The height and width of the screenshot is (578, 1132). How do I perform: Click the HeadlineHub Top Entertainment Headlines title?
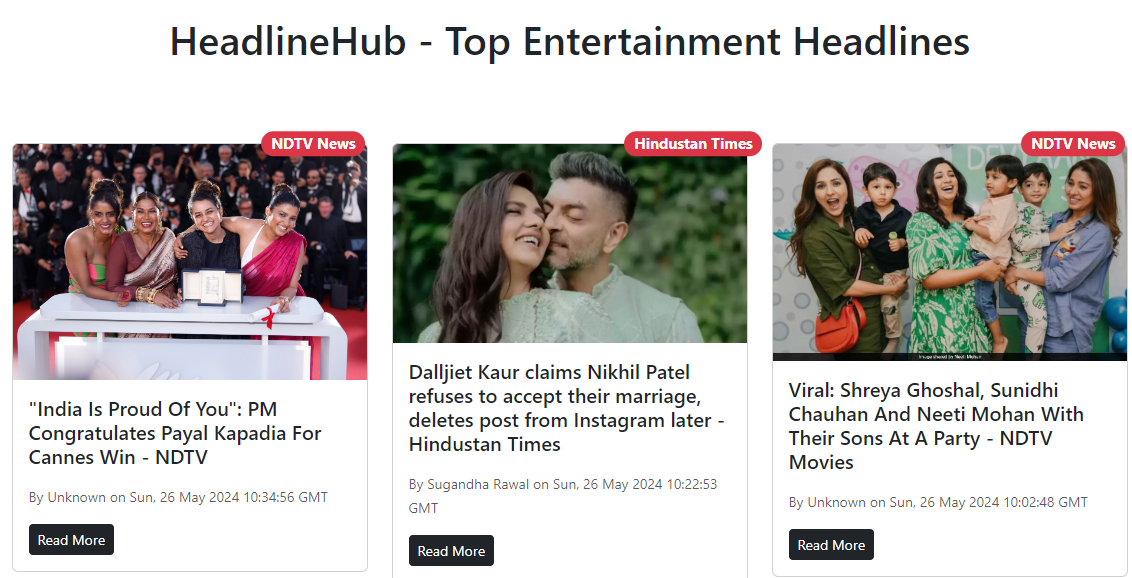point(570,41)
